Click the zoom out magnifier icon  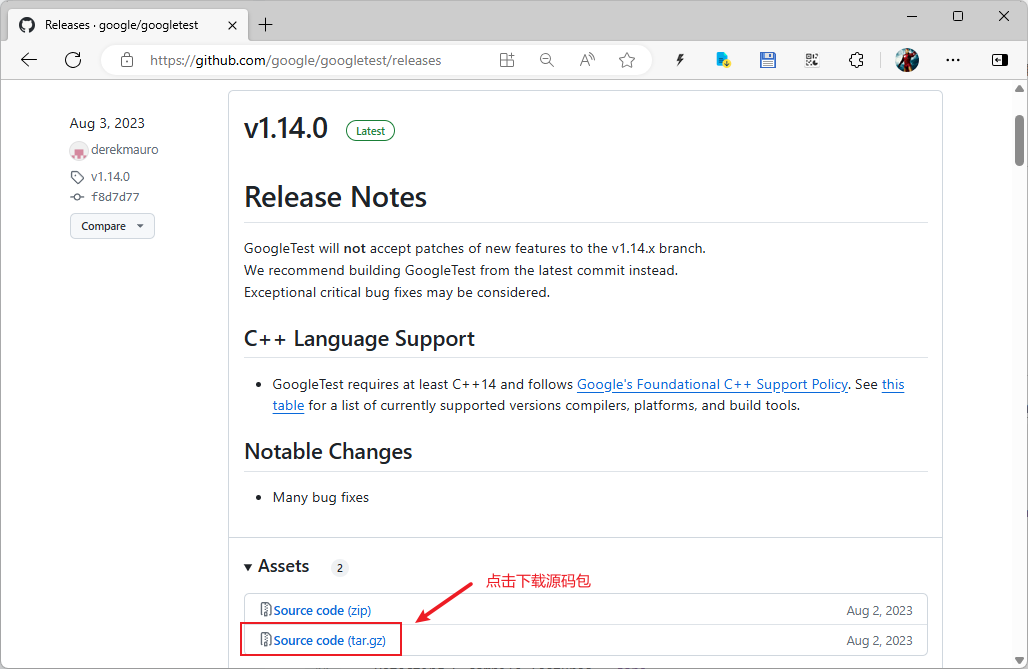click(x=547, y=60)
